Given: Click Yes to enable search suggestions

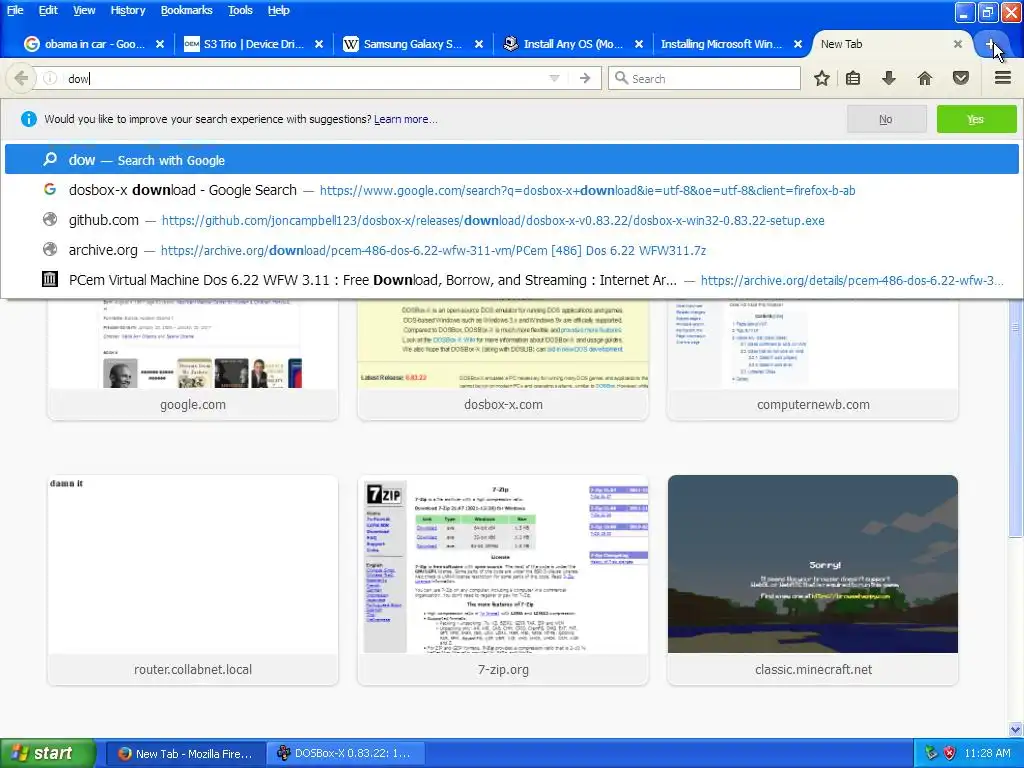Looking at the screenshot, I should pyautogui.click(x=976, y=120).
